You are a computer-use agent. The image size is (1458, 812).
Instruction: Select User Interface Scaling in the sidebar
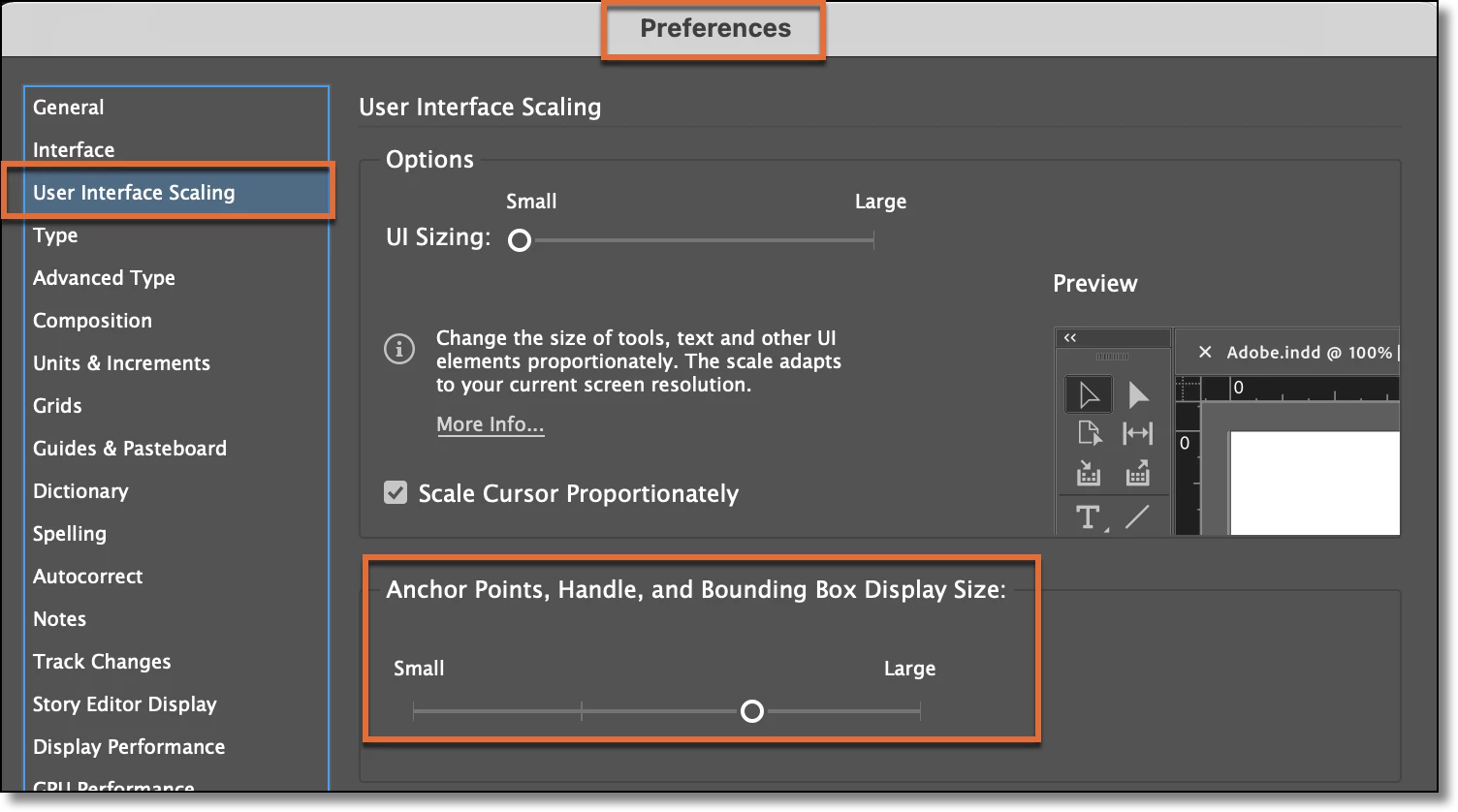pyautogui.click(x=176, y=193)
